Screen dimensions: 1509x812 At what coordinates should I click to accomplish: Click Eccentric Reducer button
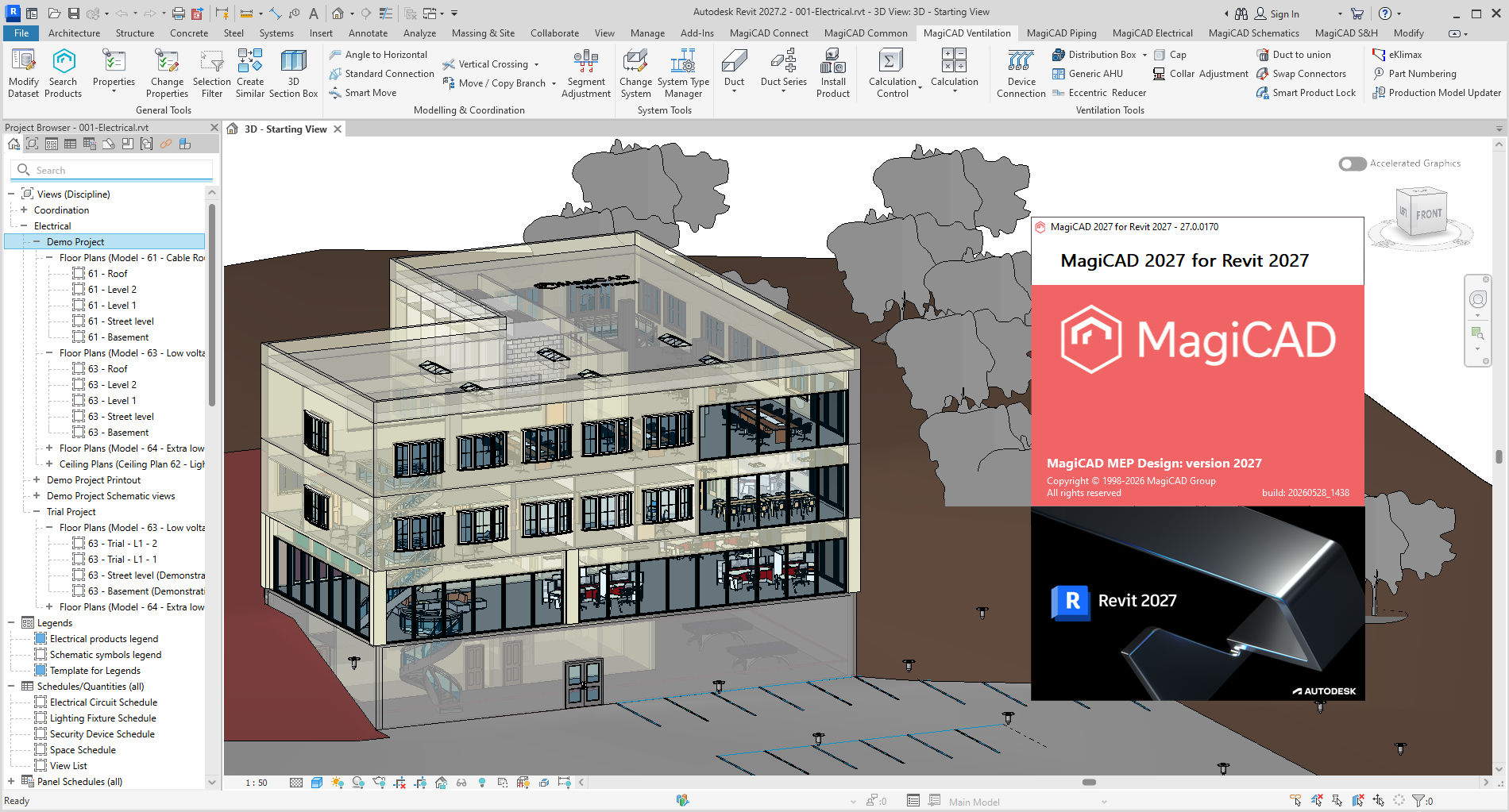pyautogui.click(x=1099, y=93)
